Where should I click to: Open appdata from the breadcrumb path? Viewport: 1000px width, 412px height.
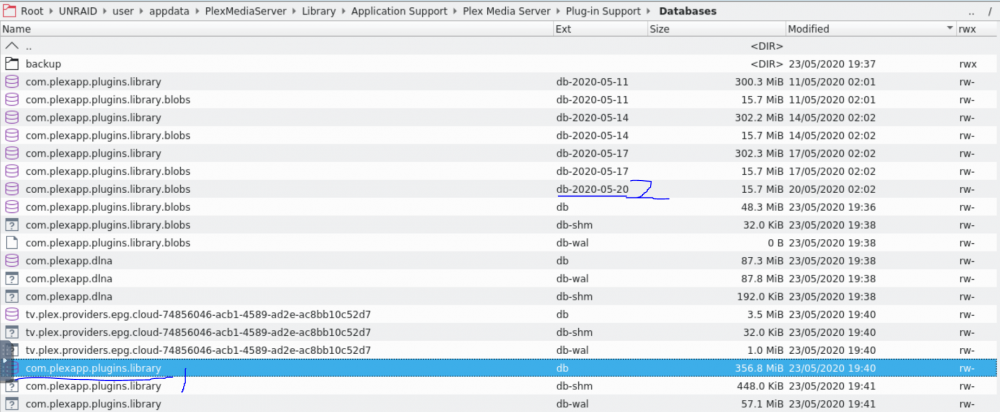click(169, 11)
